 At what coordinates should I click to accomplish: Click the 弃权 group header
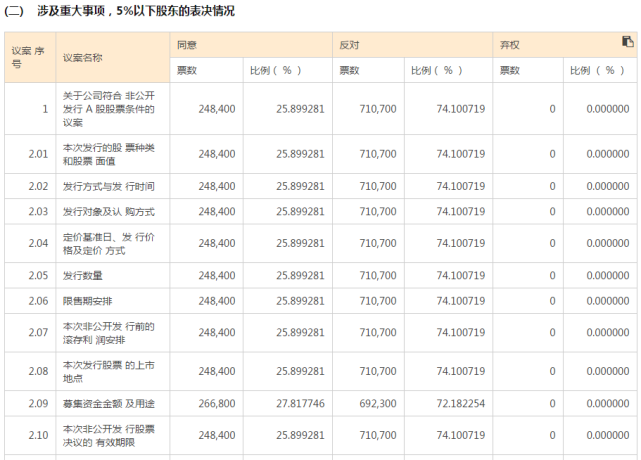[x=565, y=45]
